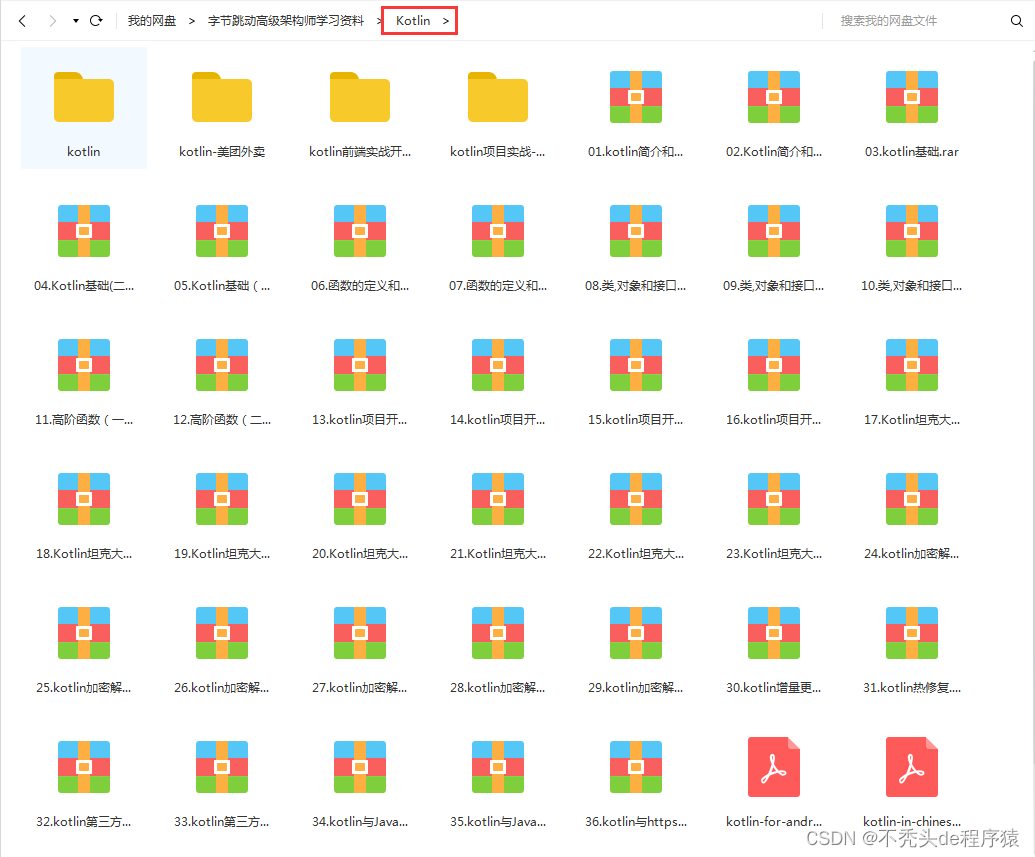
Task: Select archive 36.kotlin与https...
Action: pyautogui.click(x=636, y=767)
